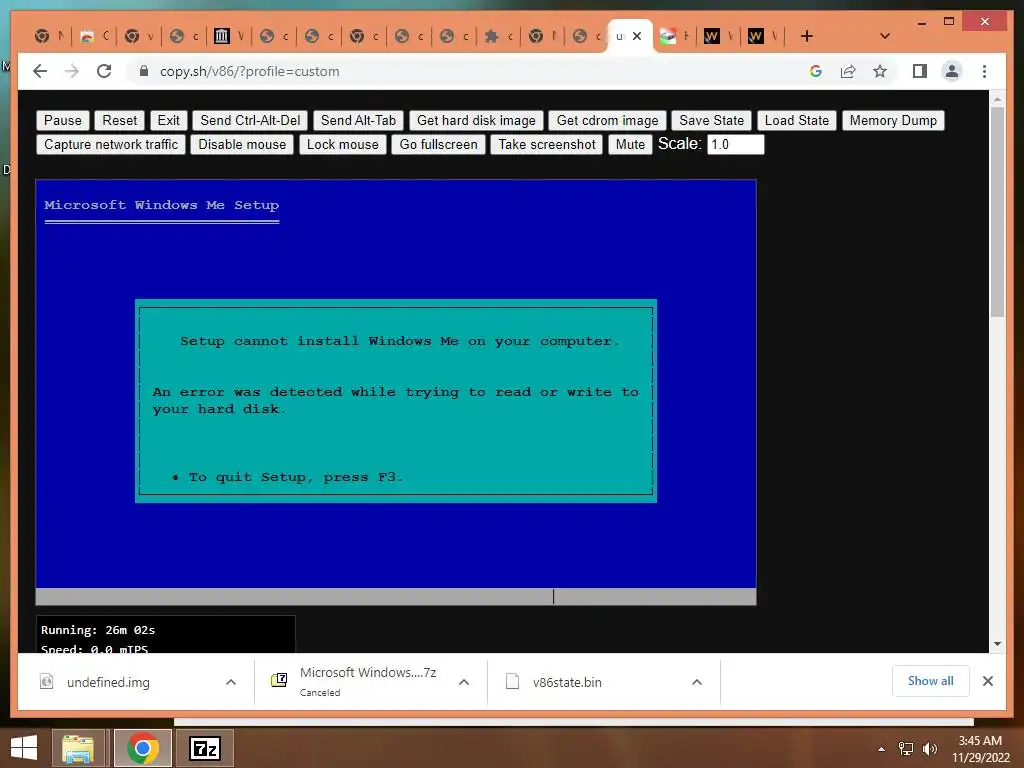Open Chrome's three-dot menu
1024x768 pixels.
click(984, 71)
